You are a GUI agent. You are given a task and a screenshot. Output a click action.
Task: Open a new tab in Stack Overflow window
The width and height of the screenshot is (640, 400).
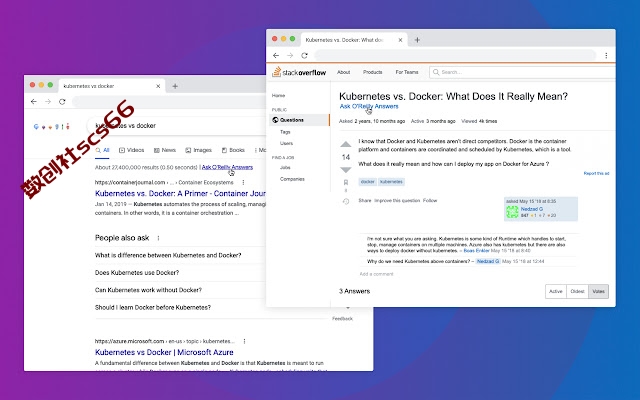tap(417, 40)
